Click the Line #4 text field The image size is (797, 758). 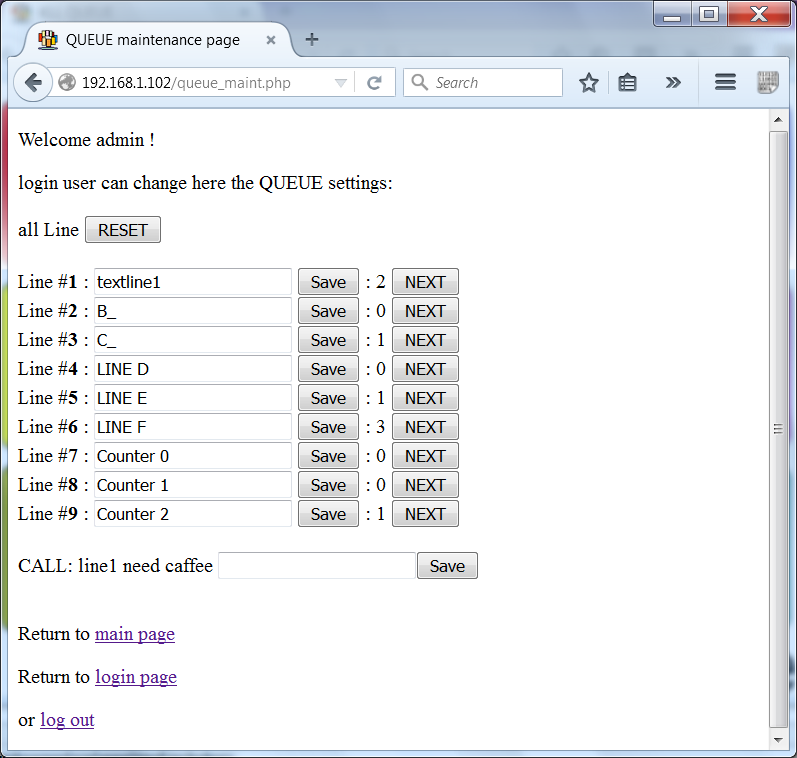192,369
